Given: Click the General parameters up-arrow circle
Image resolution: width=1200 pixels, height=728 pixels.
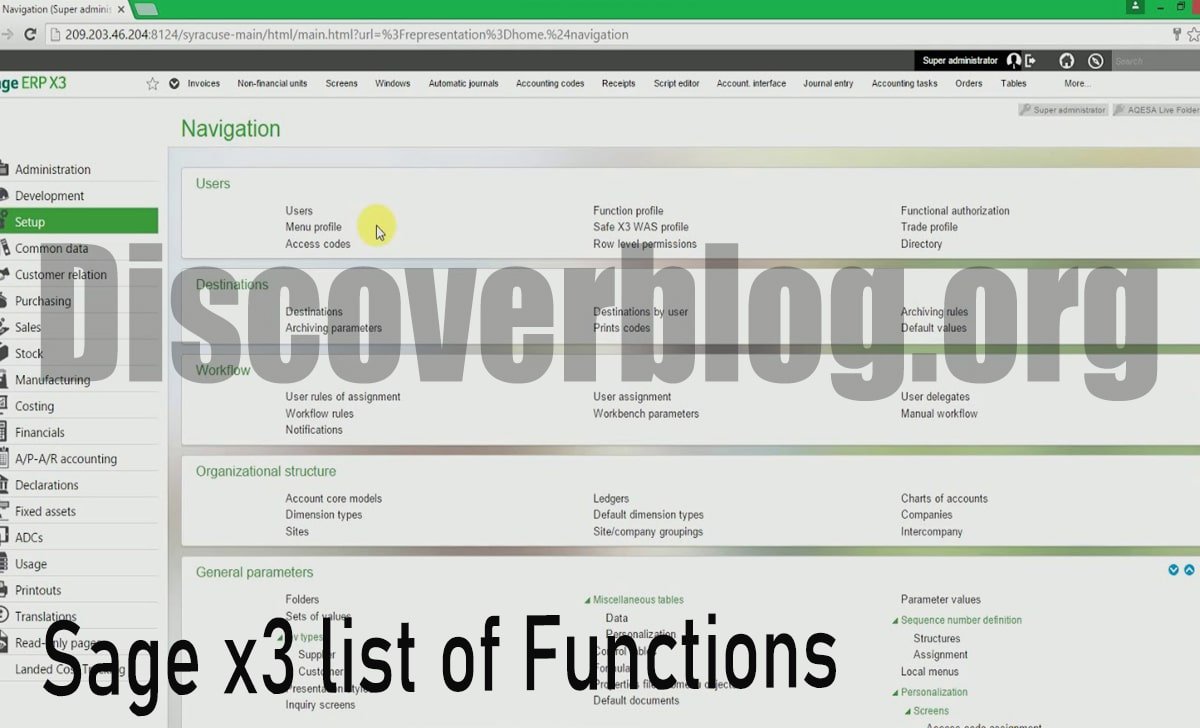Looking at the screenshot, I should coord(1189,570).
